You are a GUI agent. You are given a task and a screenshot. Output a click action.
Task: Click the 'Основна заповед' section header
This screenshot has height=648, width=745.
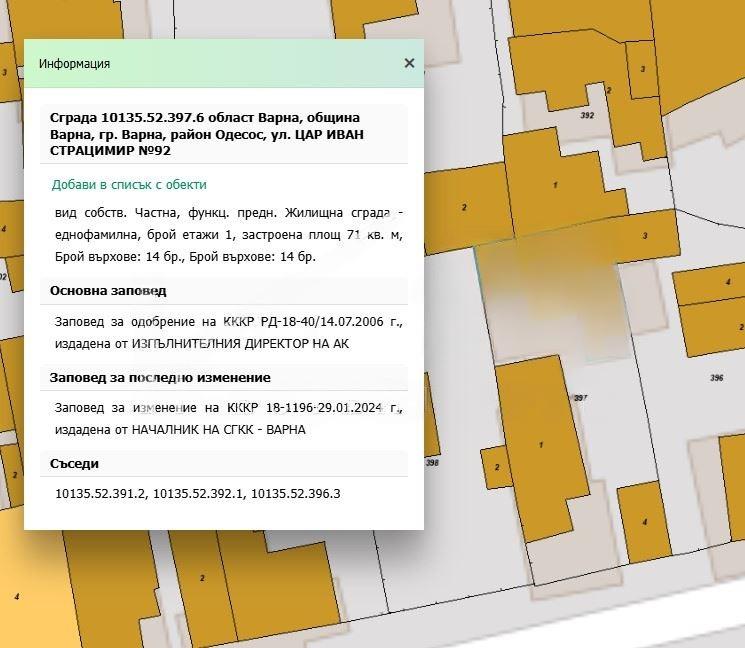[108, 291]
